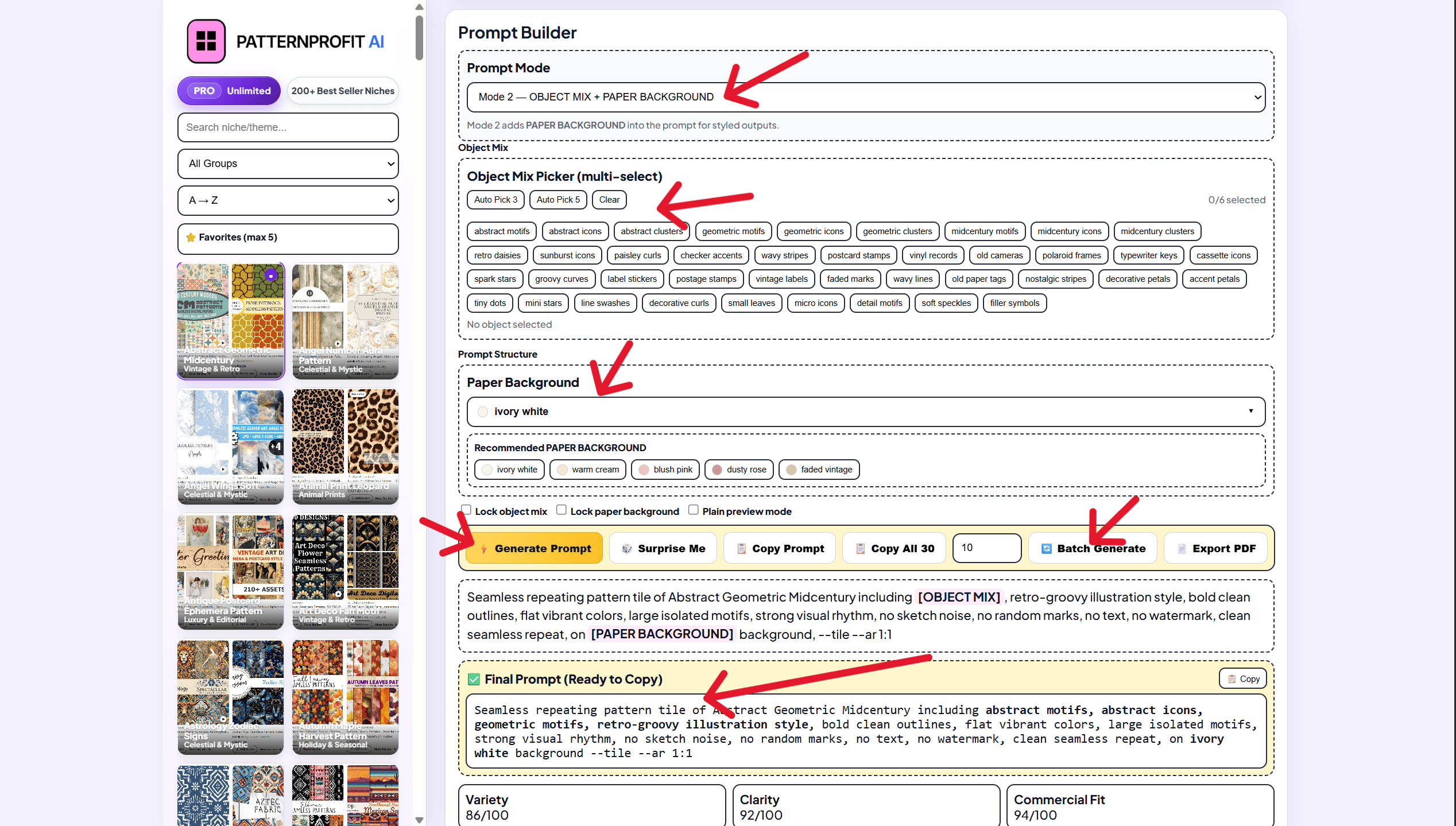Click the lightning icon on Generate Prompt
The height and width of the screenshot is (826, 1456).
484,549
